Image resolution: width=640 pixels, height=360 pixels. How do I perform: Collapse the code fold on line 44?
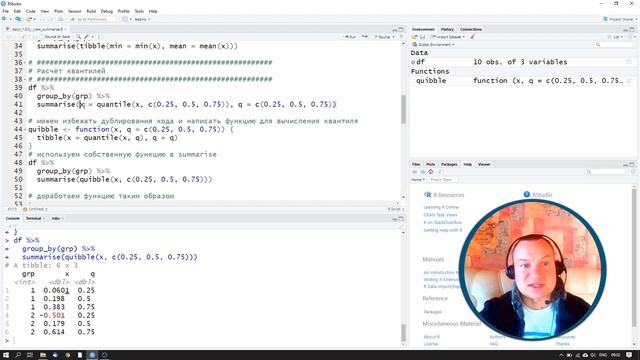coord(25,129)
